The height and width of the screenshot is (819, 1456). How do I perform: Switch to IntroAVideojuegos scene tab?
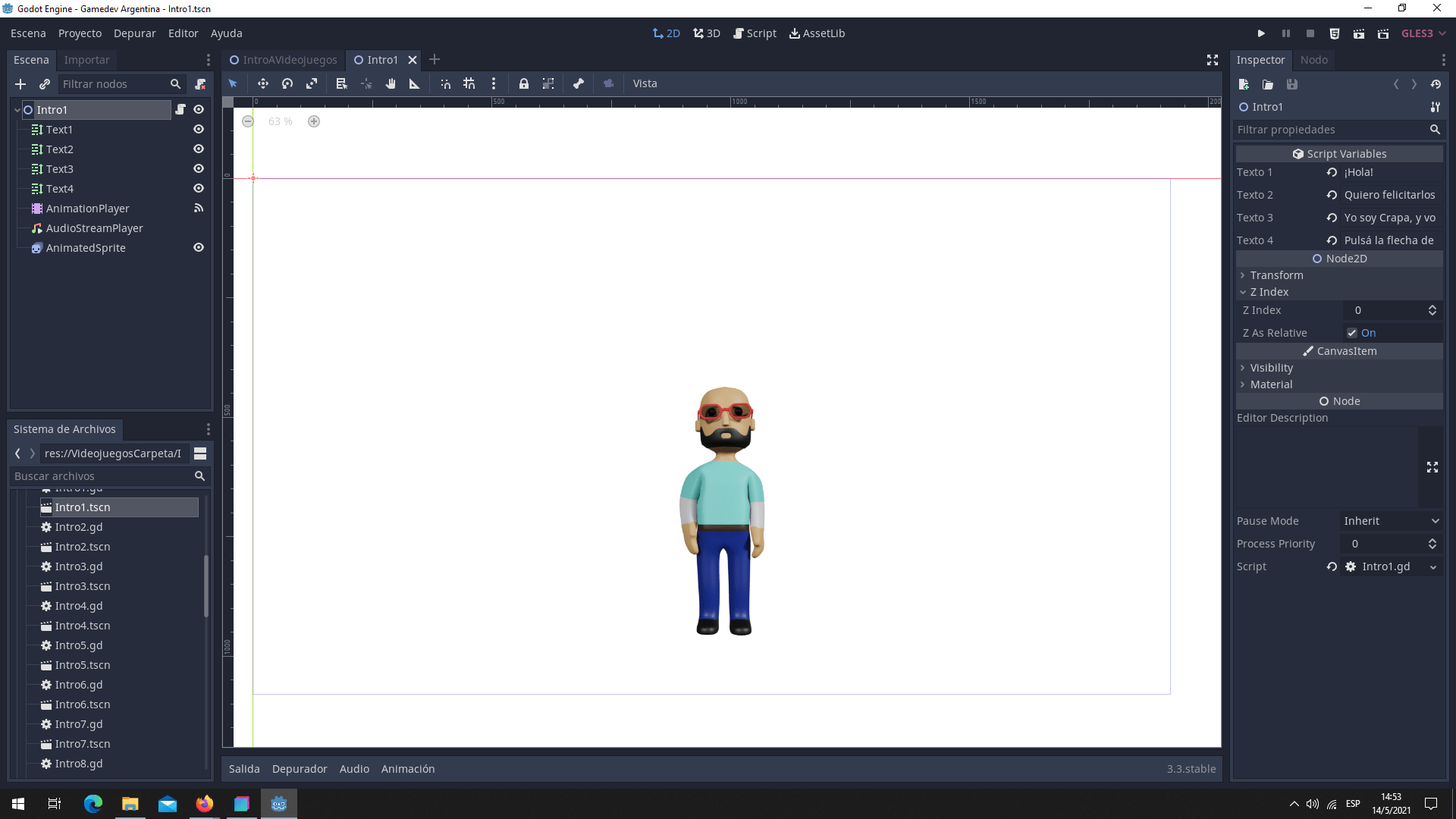284,60
